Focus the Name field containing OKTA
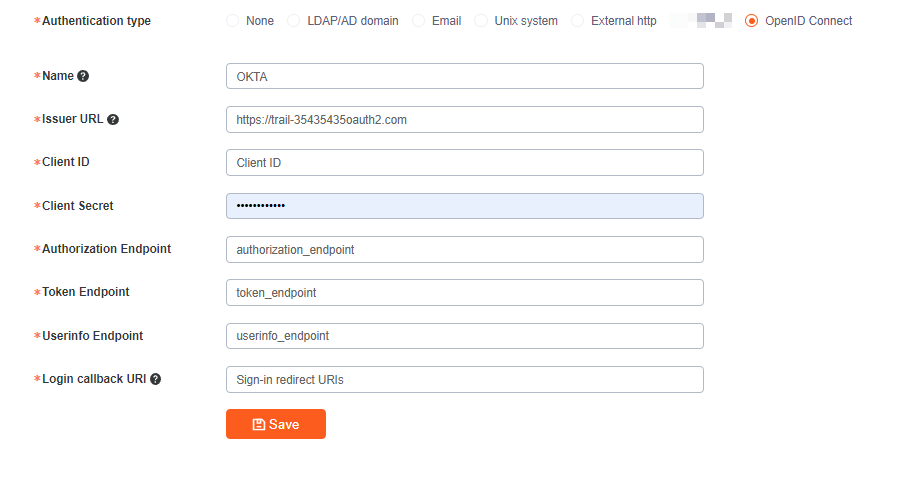The image size is (922, 494). click(x=465, y=76)
